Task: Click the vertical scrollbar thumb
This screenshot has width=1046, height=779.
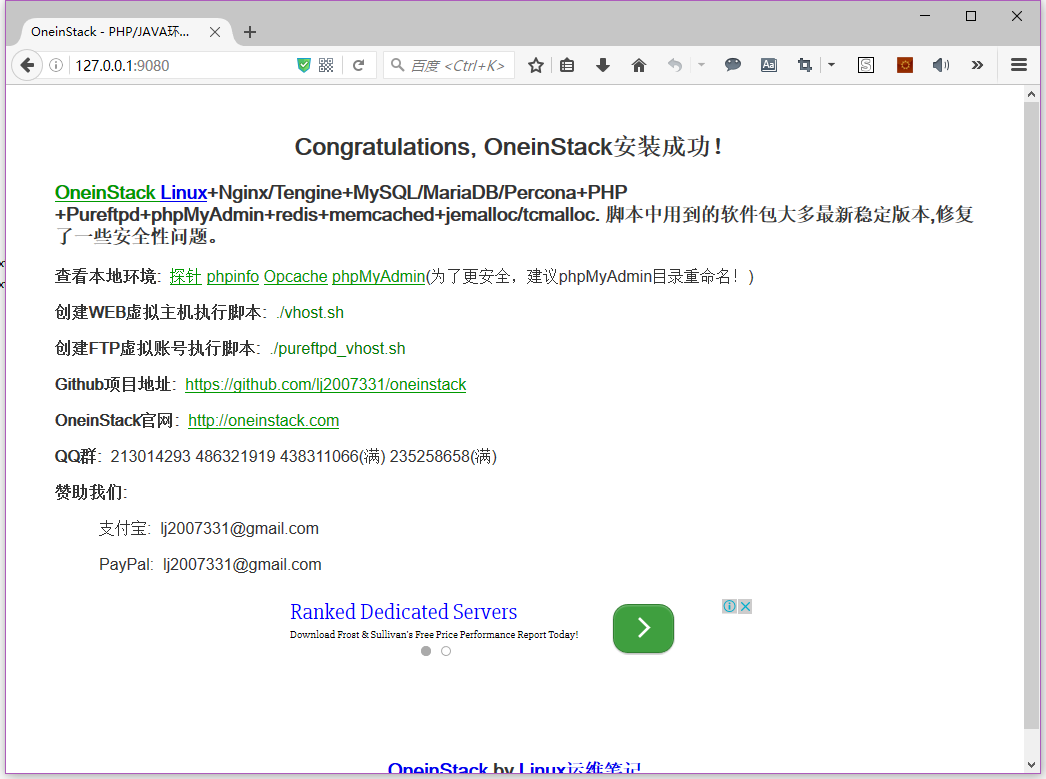Action: click(x=1031, y=416)
